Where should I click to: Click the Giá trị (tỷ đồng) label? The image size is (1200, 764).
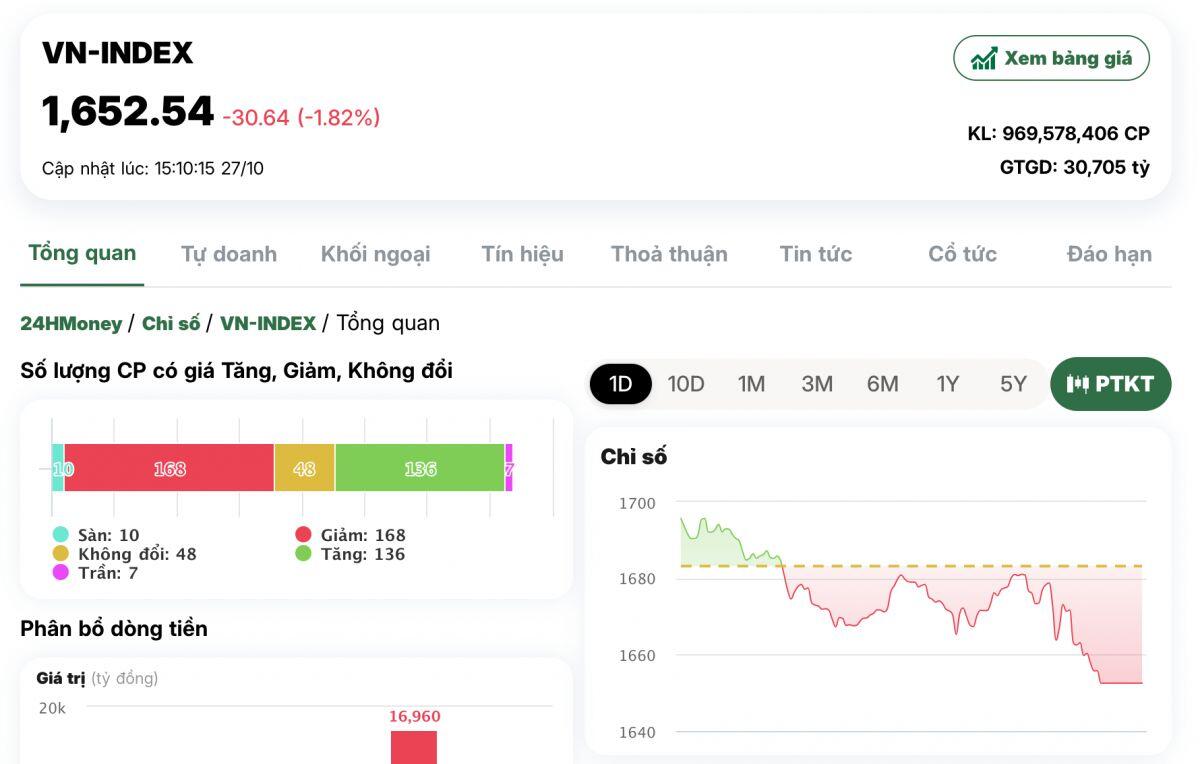[97, 678]
